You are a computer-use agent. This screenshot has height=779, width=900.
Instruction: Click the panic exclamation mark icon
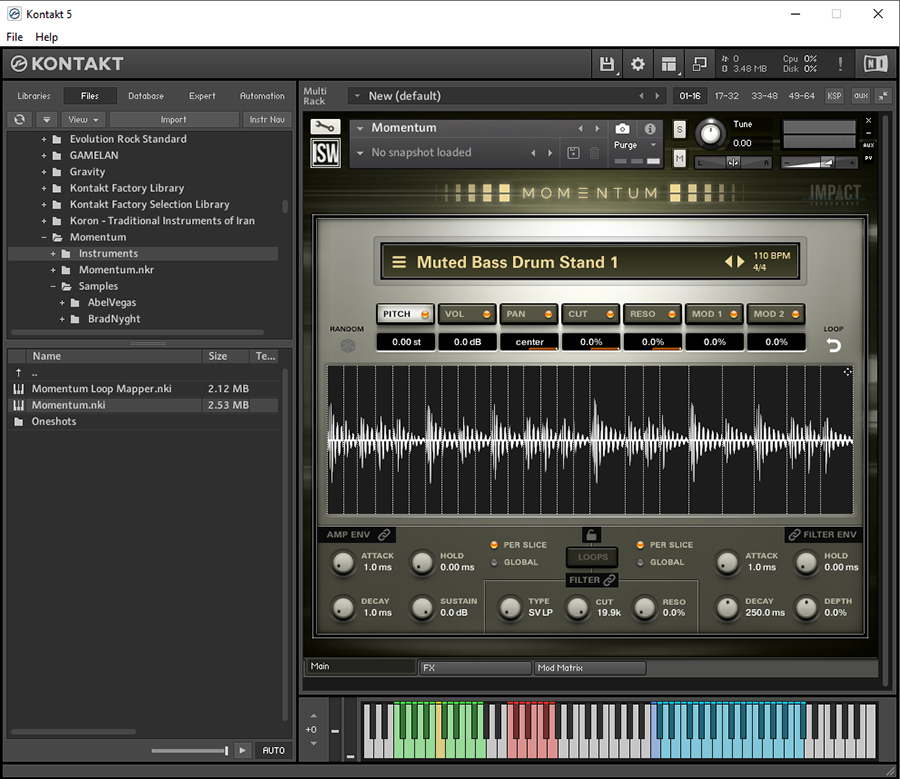click(x=840, y=64)
